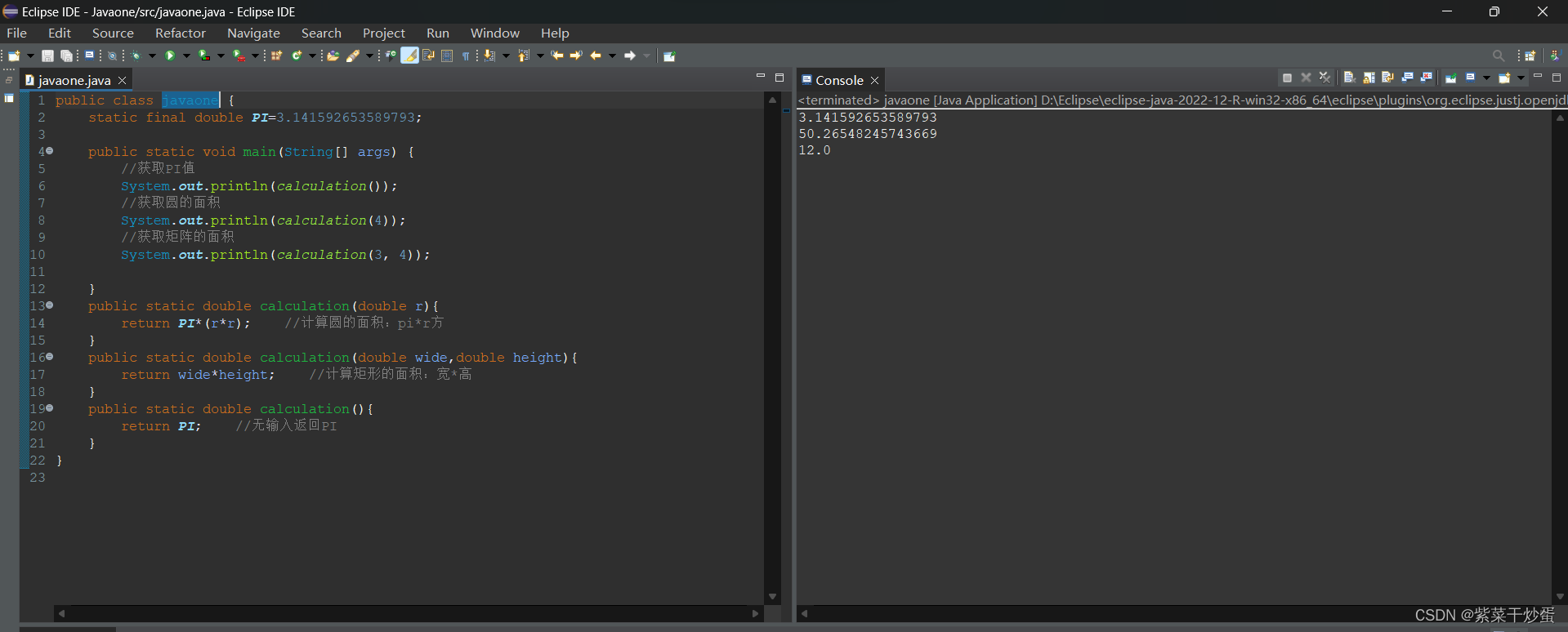Open the Refactor menu
The image size is (1568, 632).
click(x=181, y=33)
